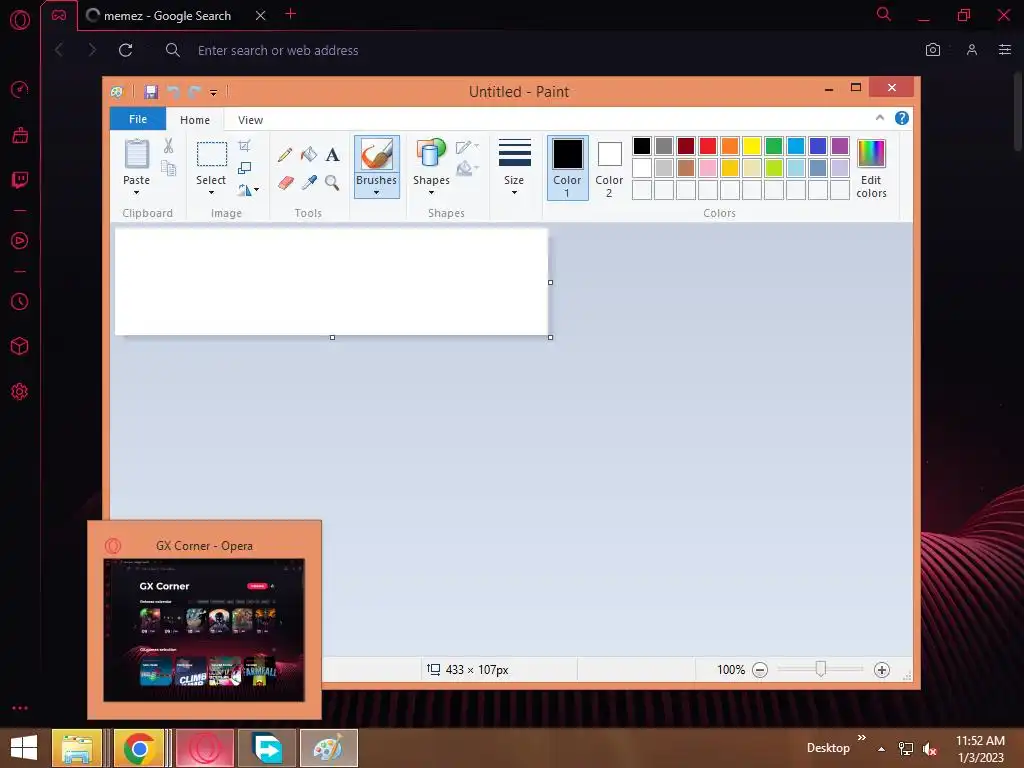This screenshot has width=1024, height=768.
Task: Click the Opera snapshot camera icon
Action: tap(933, 50)
